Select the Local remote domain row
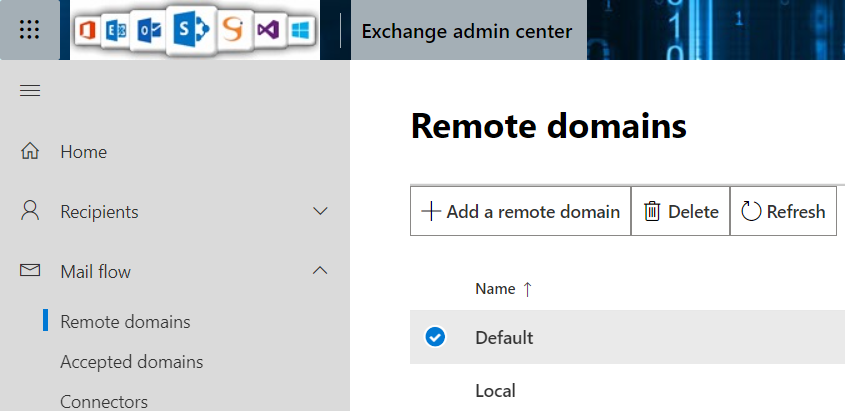The image size is (845, 411). click(495, 391)
